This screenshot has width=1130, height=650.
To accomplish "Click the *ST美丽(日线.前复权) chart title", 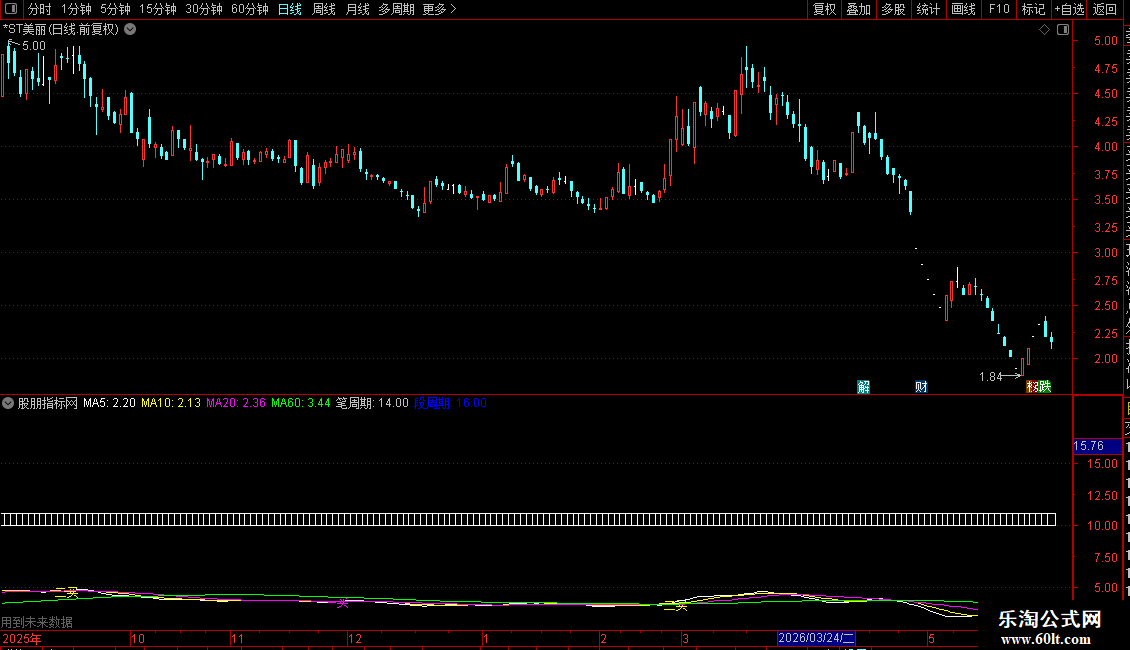I will point(61,30).
